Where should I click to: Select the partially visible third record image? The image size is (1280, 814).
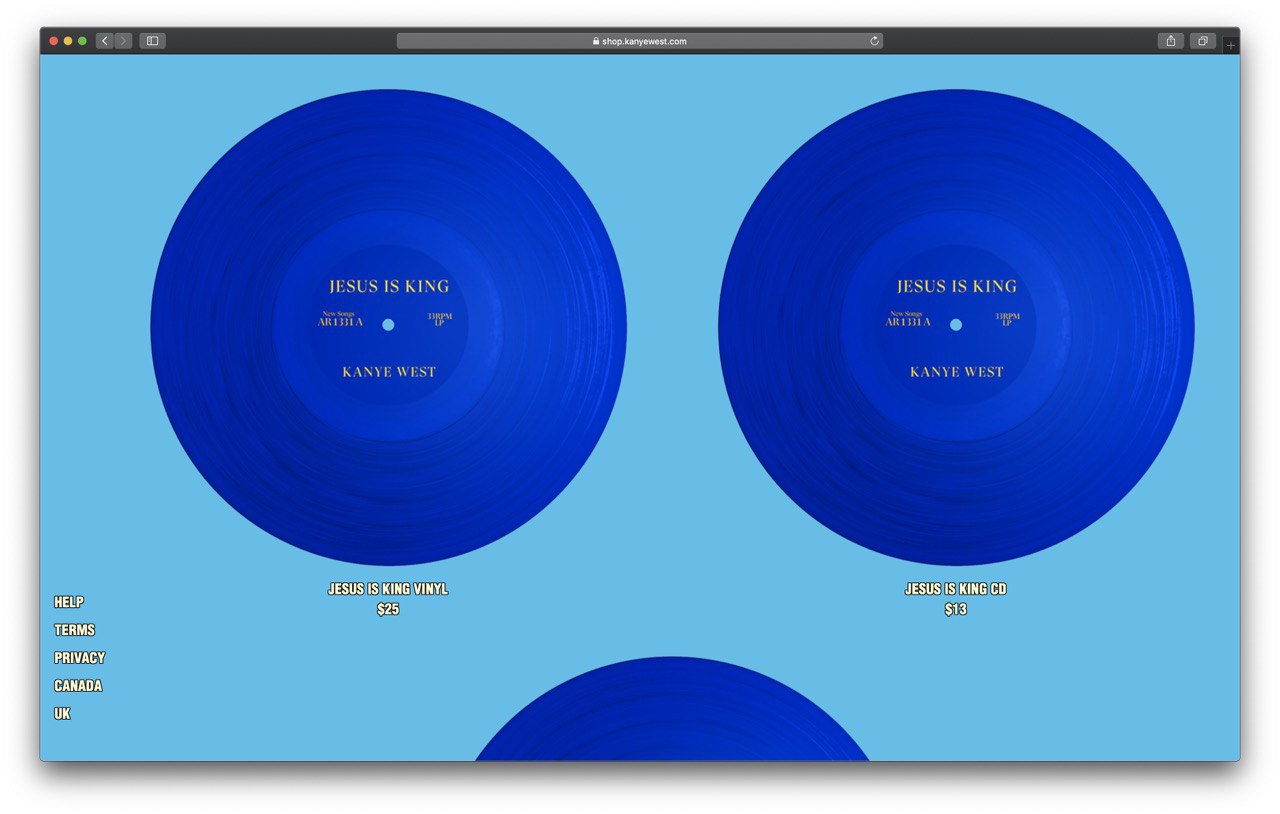(672, 709)
